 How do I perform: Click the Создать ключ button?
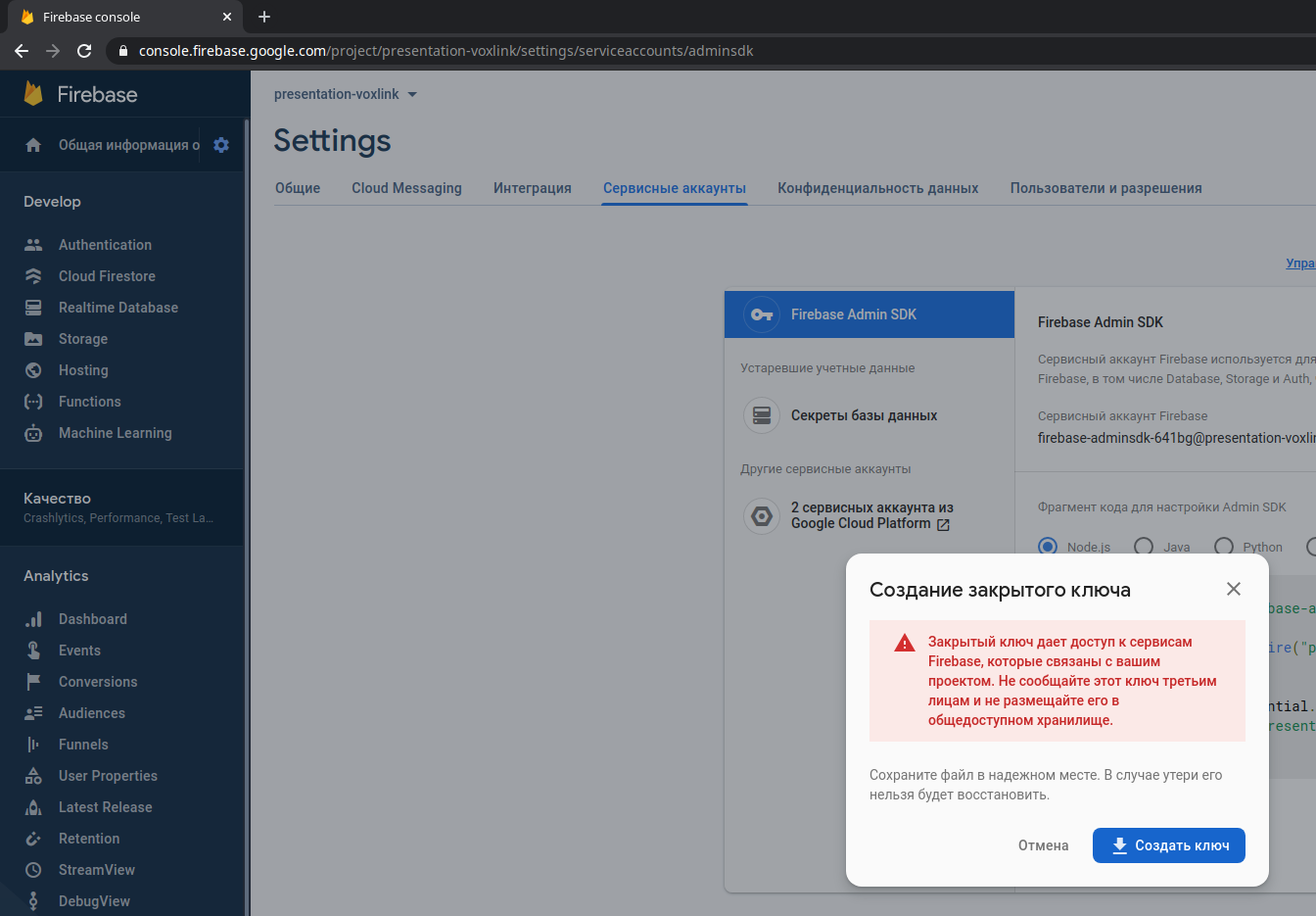[x=1169, y=845]
